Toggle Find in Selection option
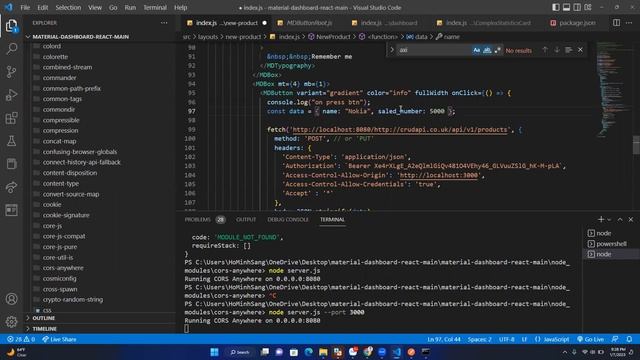640x360 pixels. [569, 50]
